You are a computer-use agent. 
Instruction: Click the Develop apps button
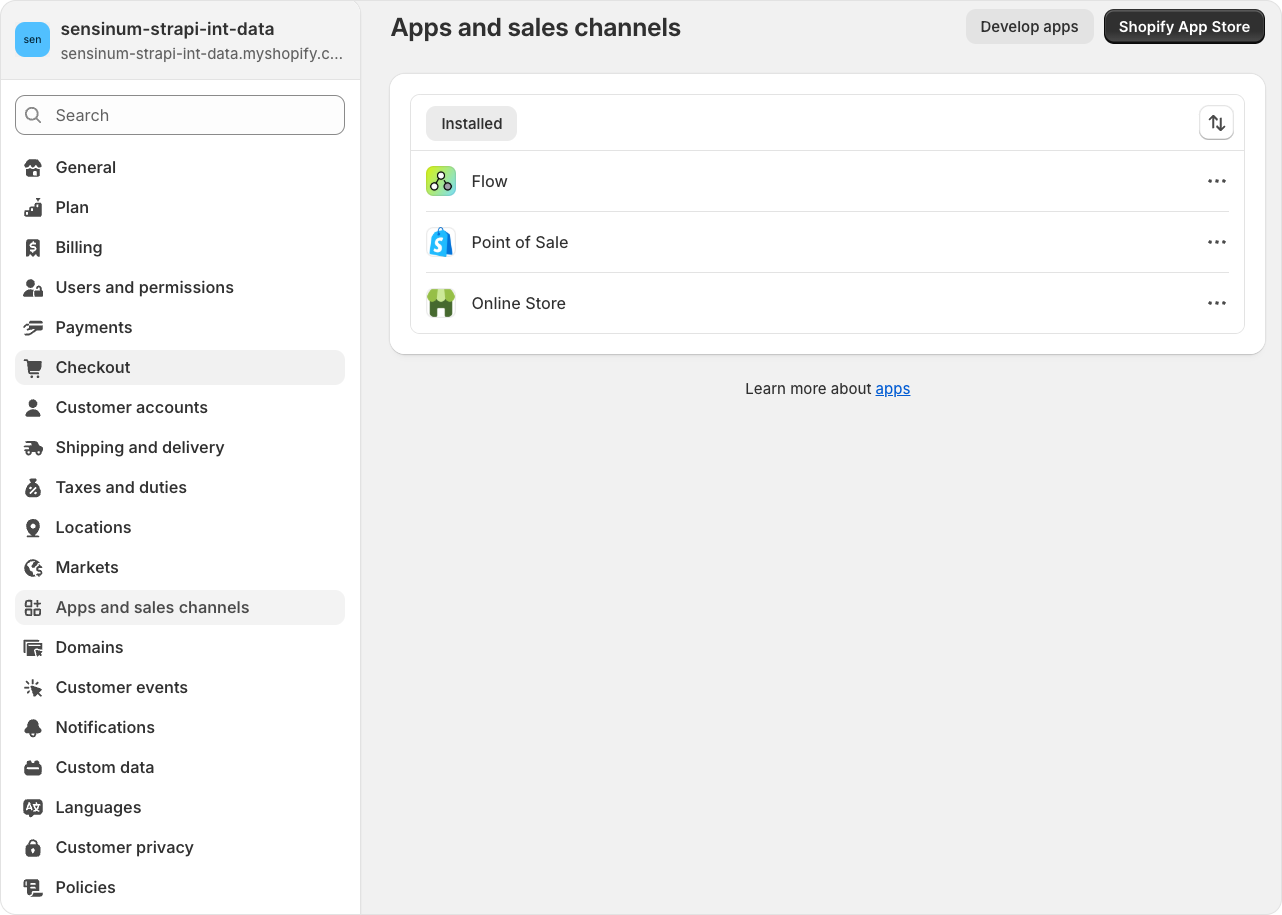coord(1029,27)
